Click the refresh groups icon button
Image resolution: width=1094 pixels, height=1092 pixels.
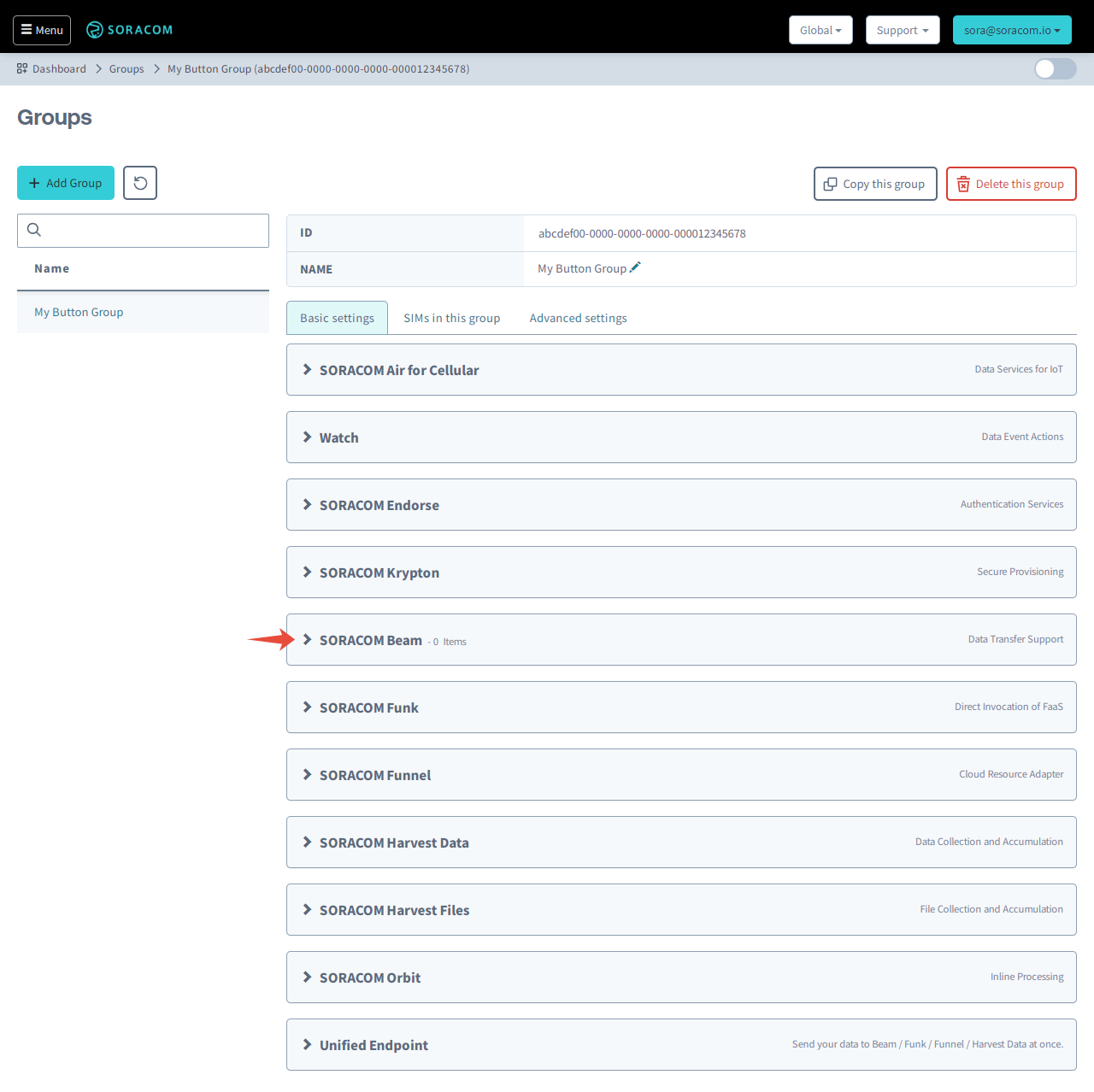[x=140, y=183]
